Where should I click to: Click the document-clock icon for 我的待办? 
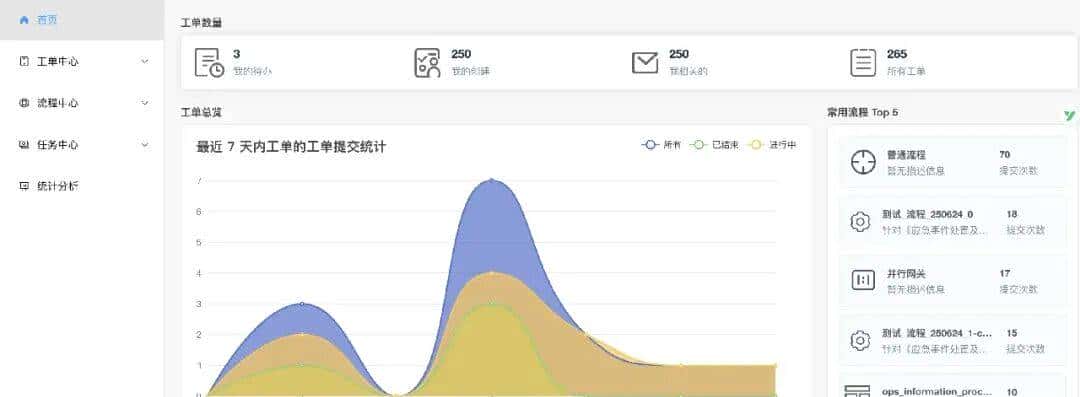point(209,63)
